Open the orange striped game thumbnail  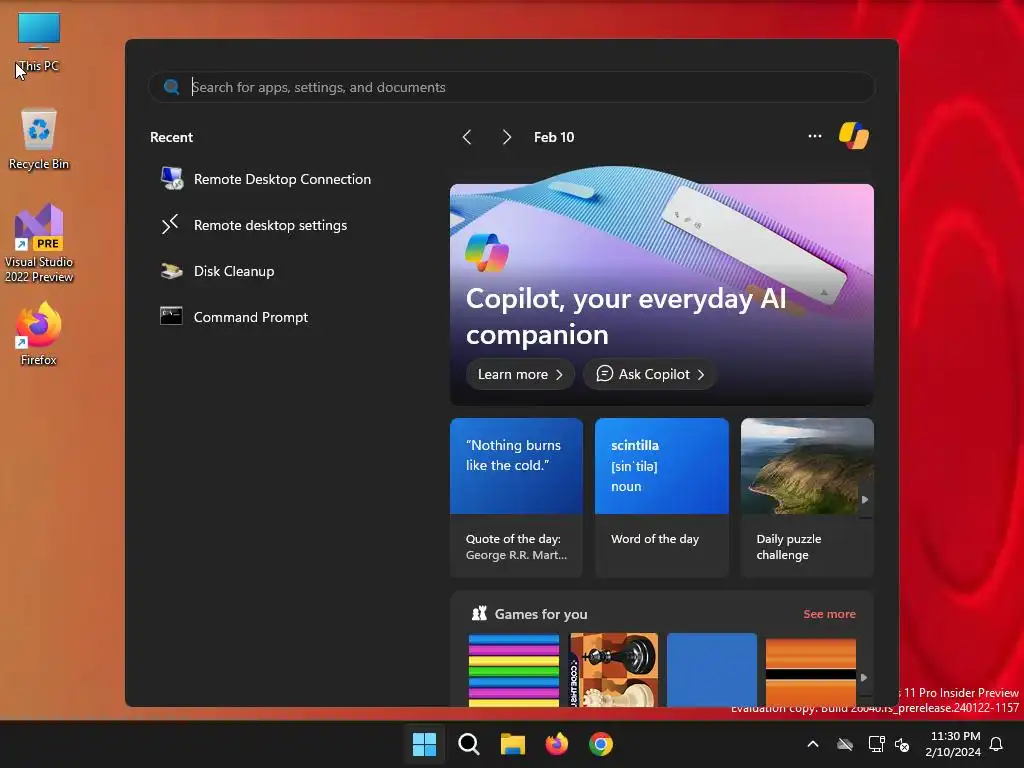[810, 673]
